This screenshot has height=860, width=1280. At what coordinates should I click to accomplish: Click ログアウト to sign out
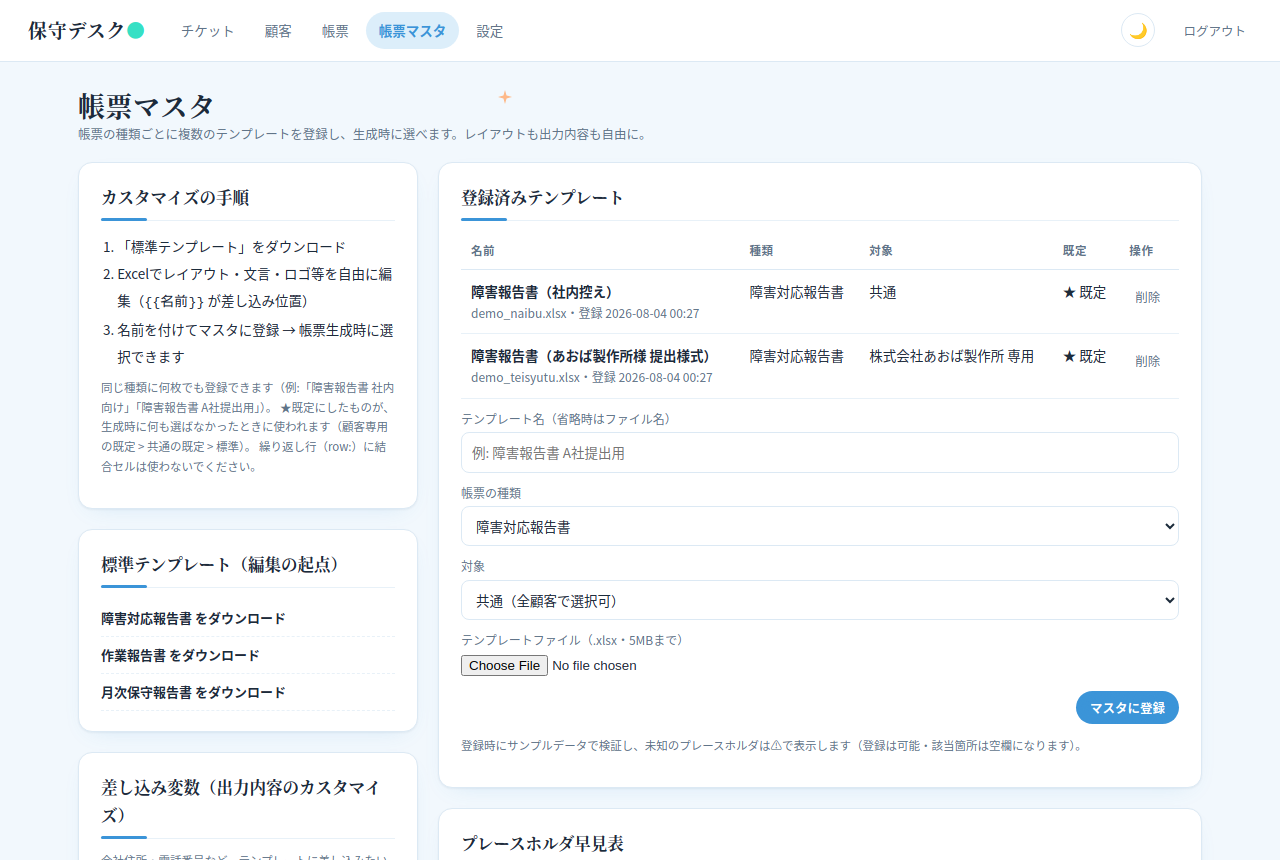1214,31
